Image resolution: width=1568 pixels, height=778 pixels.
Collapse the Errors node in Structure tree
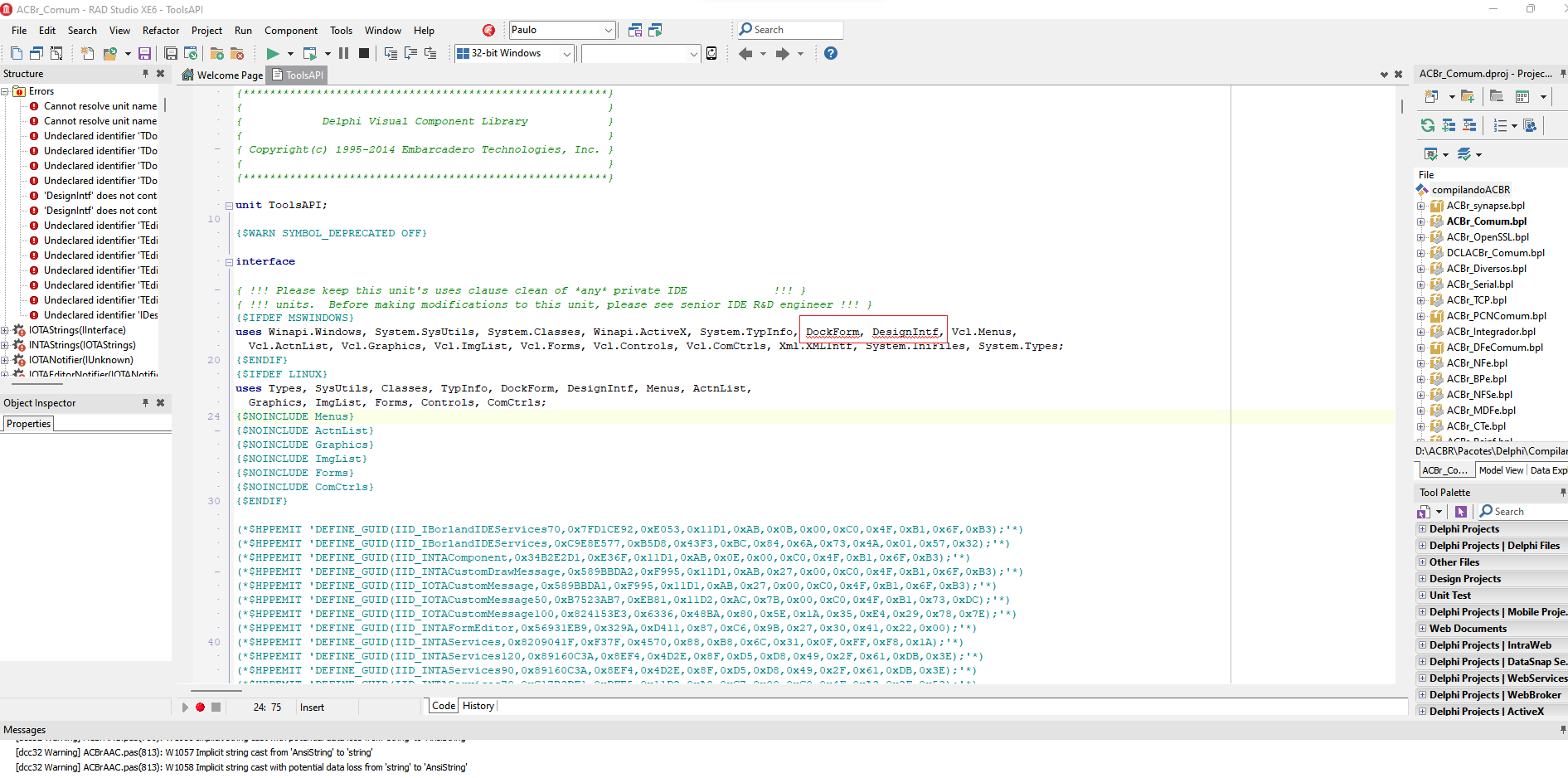click(x=5, y=91)
